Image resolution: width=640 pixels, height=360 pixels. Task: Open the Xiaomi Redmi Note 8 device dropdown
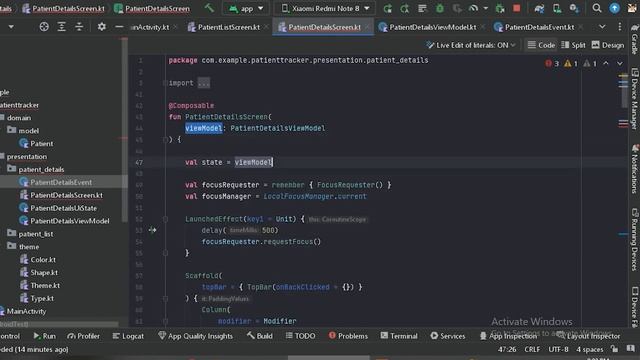(x=325, y=8)
